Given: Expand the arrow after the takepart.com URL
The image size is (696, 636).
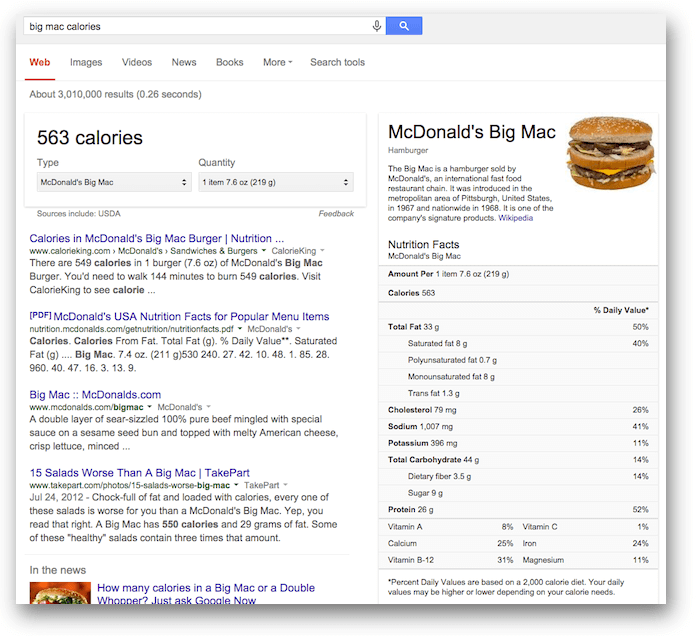Looking at the screenshot, I should [x=236, y=485].
